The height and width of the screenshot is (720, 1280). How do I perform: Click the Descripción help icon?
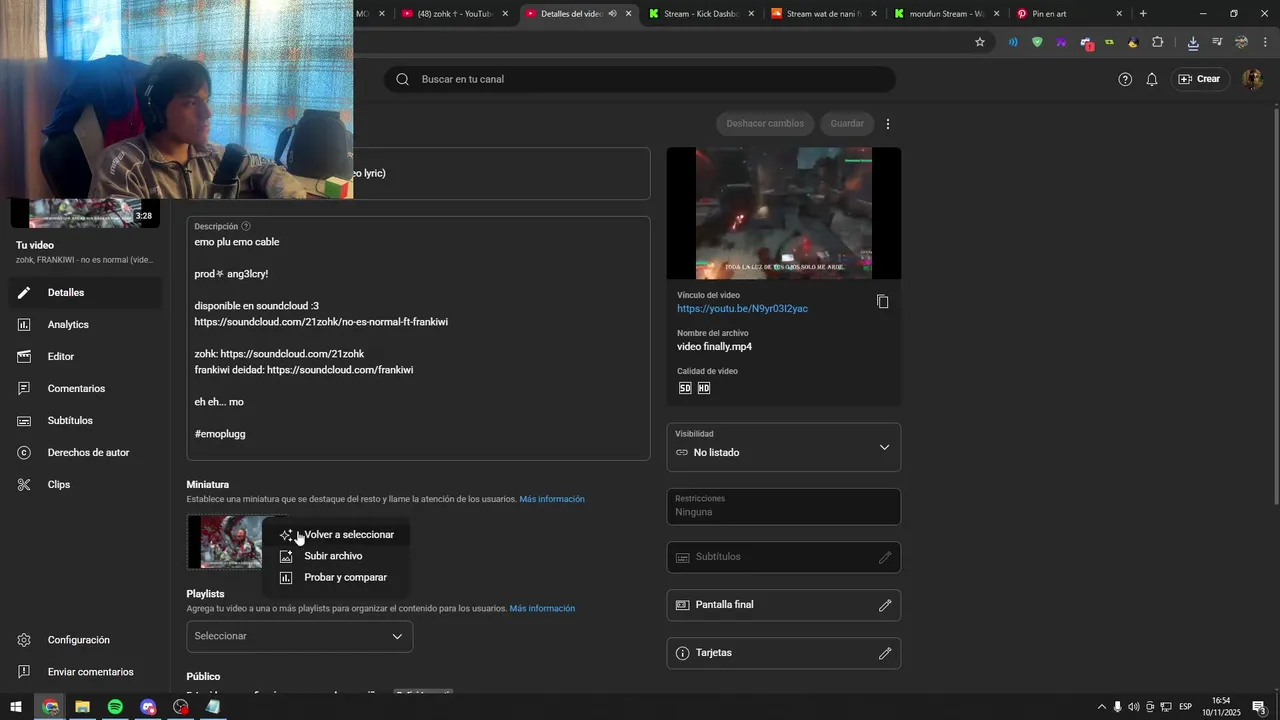coord(246,226)
